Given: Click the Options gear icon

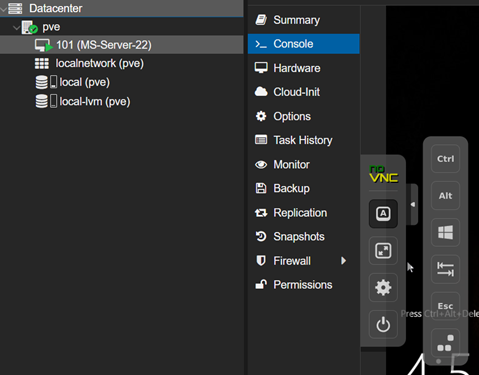Looking at the screenshot, I should pos(261,116).
